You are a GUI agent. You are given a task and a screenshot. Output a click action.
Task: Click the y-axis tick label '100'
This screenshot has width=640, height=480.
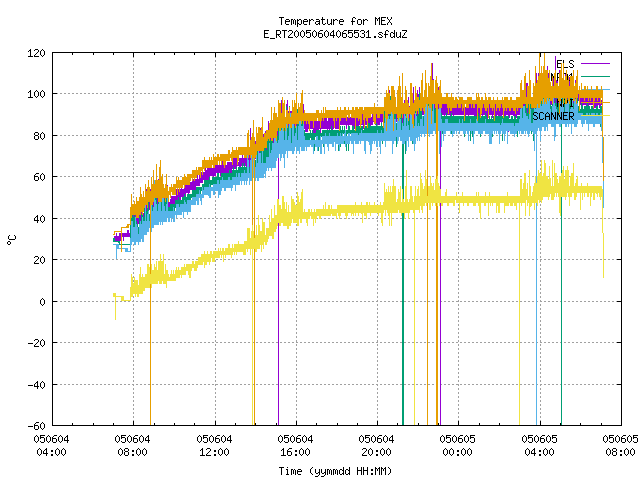tap(36, 94)
